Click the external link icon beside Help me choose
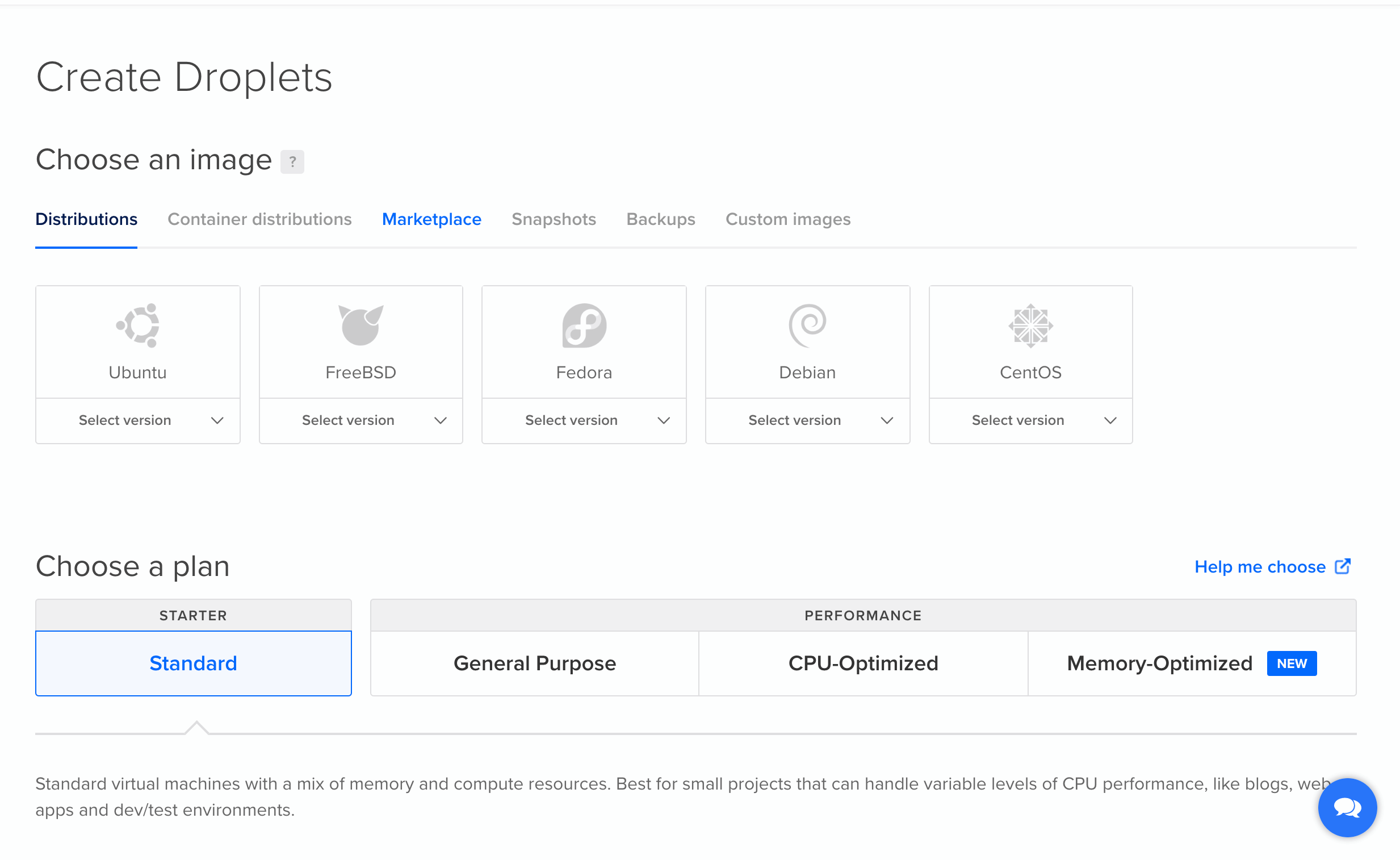The image size is (1400, 860). (1342, 566)
